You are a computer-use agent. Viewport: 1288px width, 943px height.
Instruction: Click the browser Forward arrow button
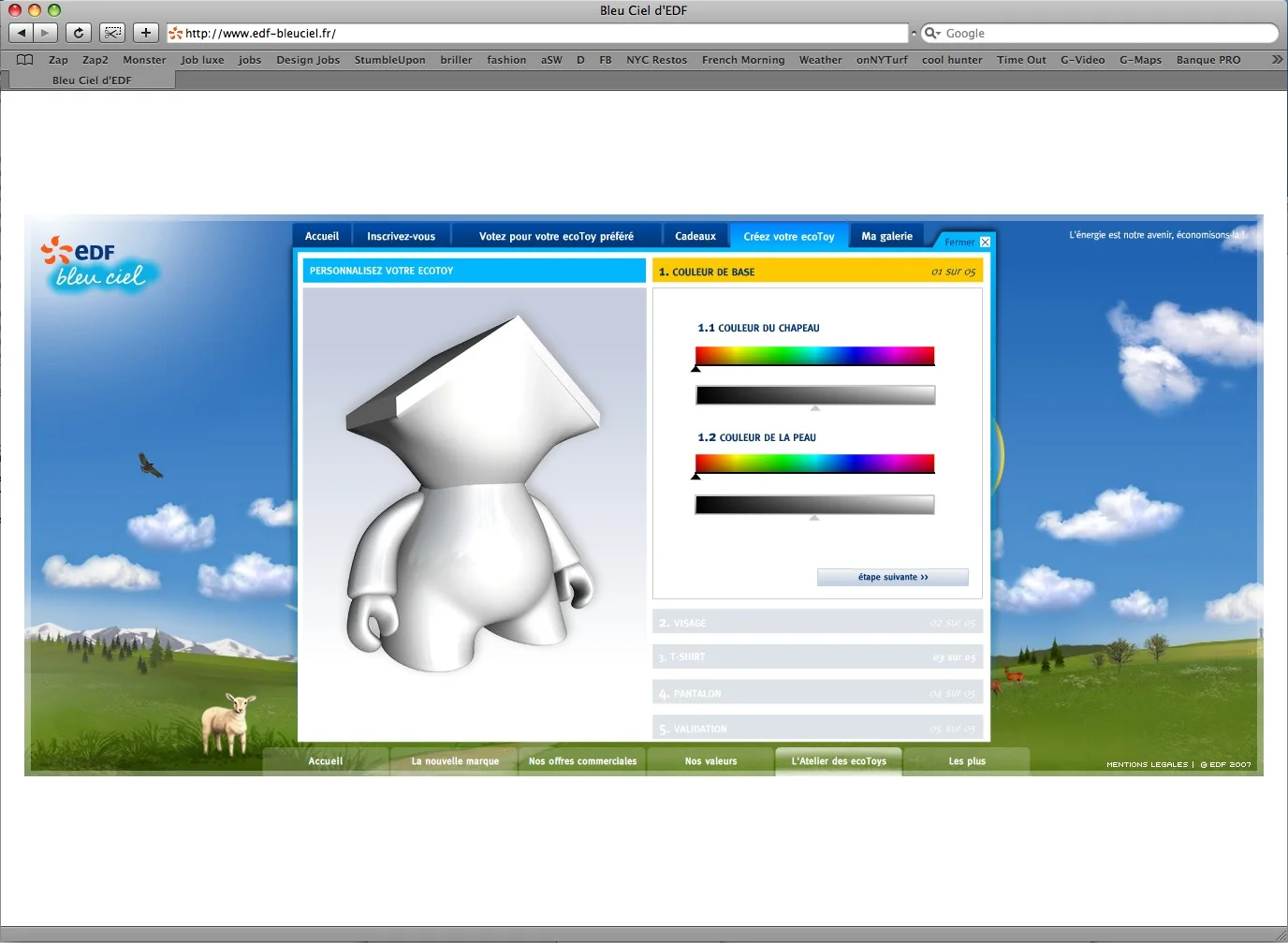pyautogui.click(x=46, y=33)
